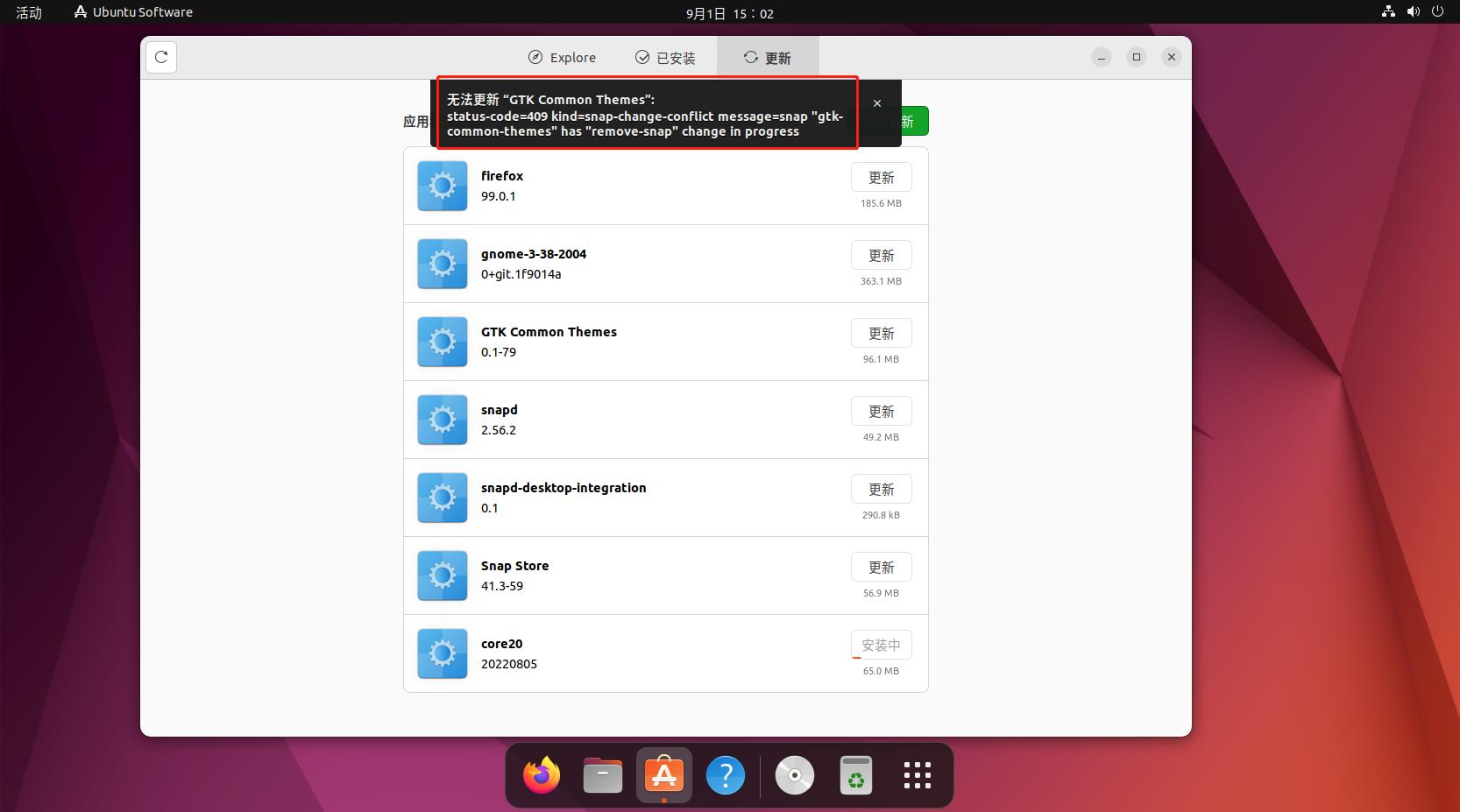The width and height of the screenshot is (1460, 812).
Task: Click the firefox app icon
Action: pyautogui.click(x=443, y=186)
